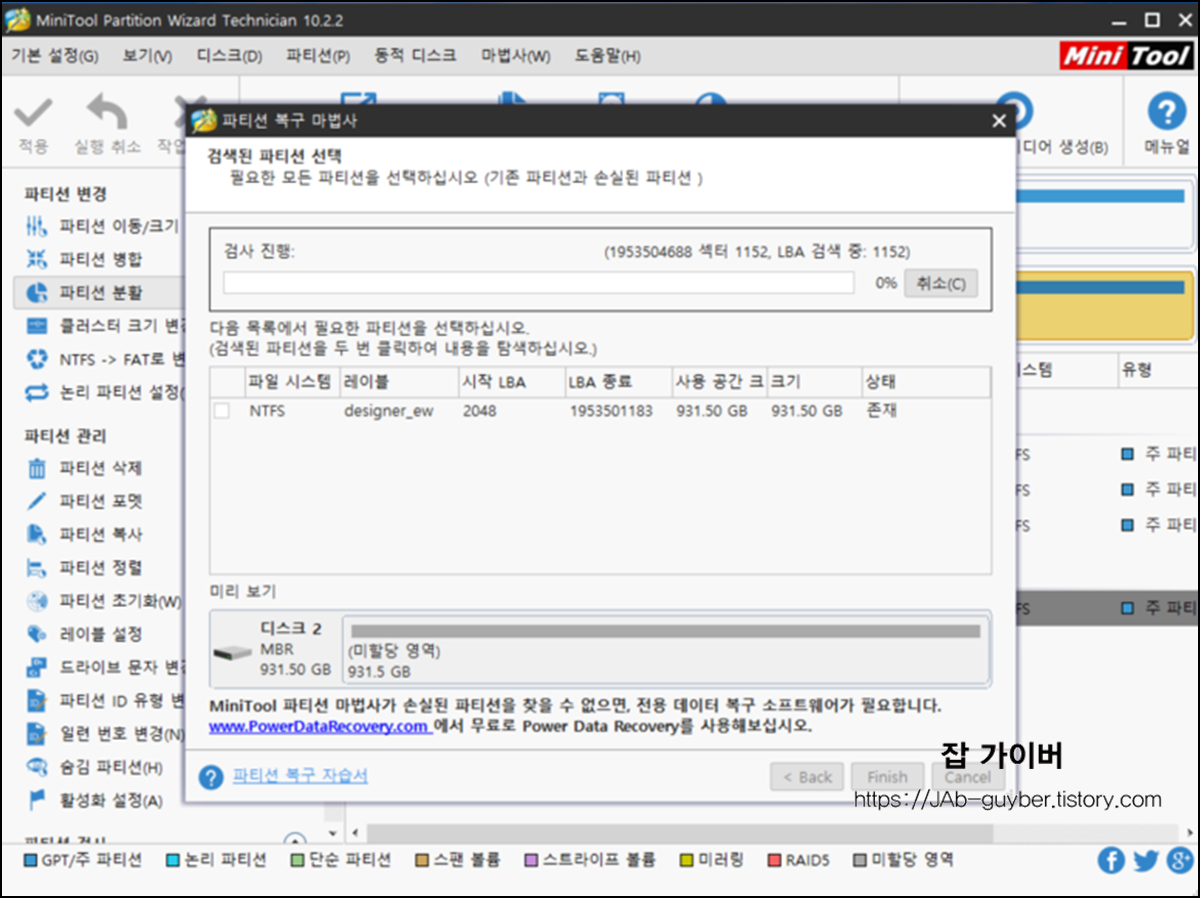This screenshot has height=898, width=1200.
Task: Click the Undo (실행 취소) arrow icon
Action: point(107,111)
